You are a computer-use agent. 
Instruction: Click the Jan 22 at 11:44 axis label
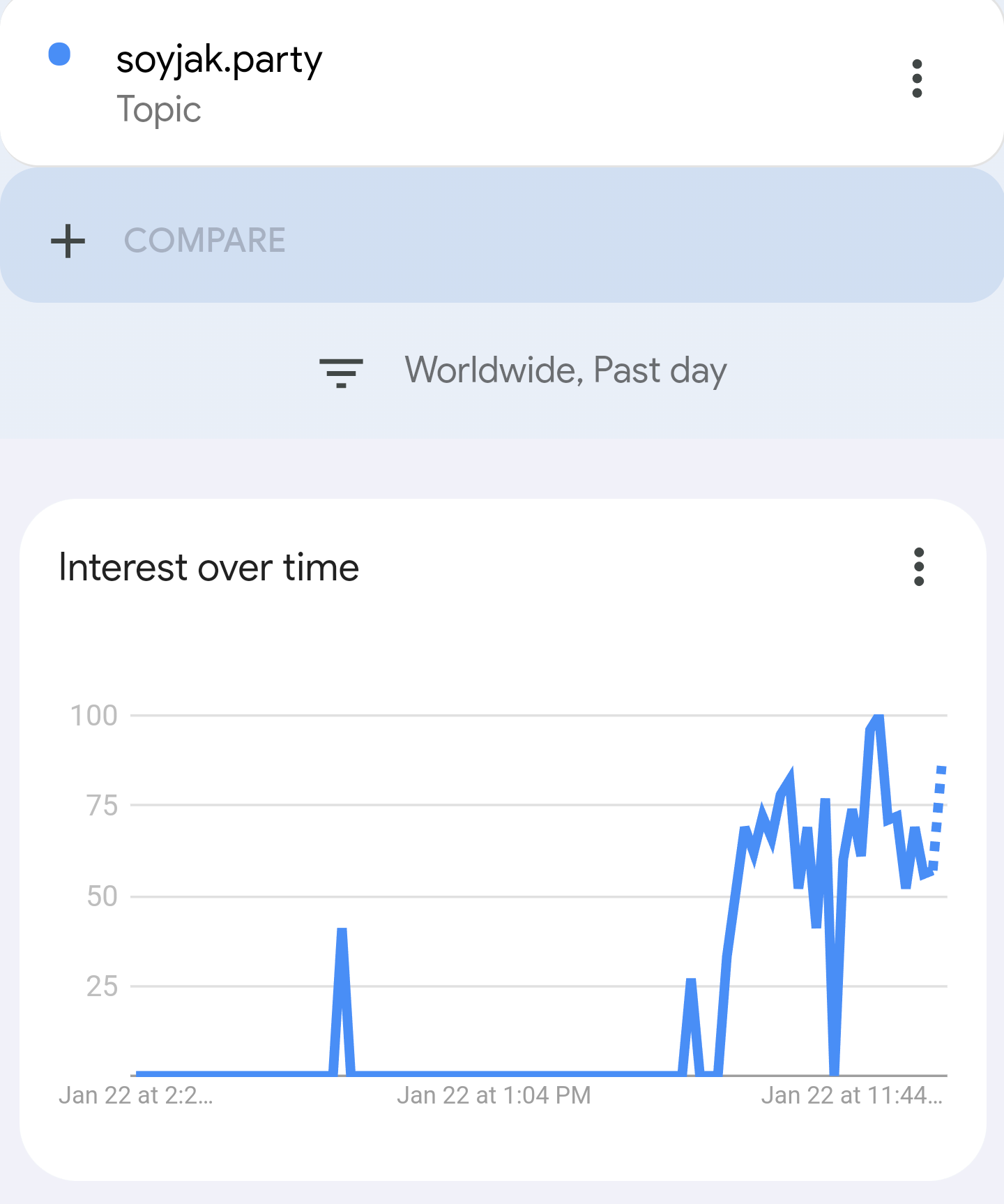[x=851, y=1095]
